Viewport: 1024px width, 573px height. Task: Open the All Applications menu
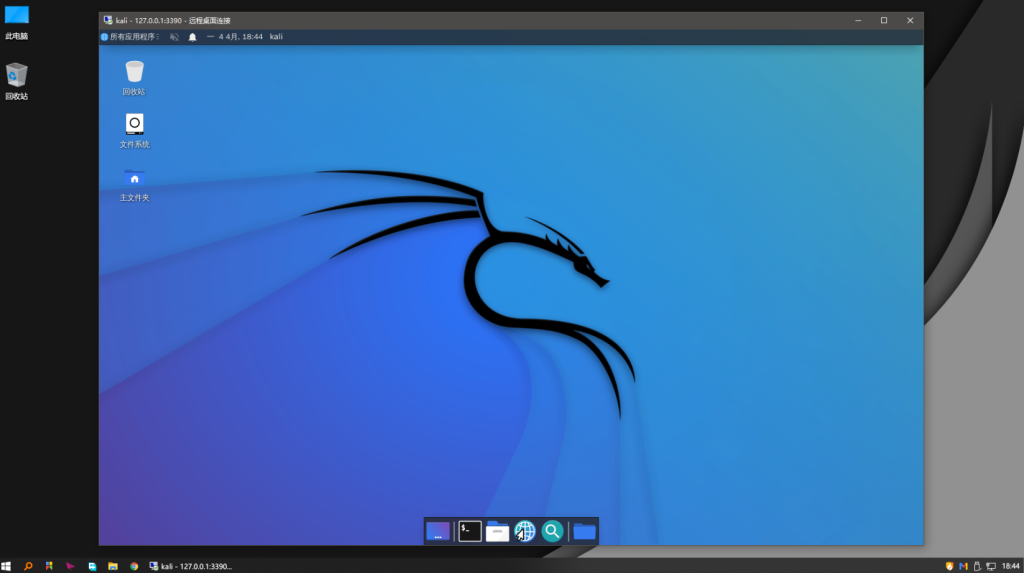coord(131,36)
